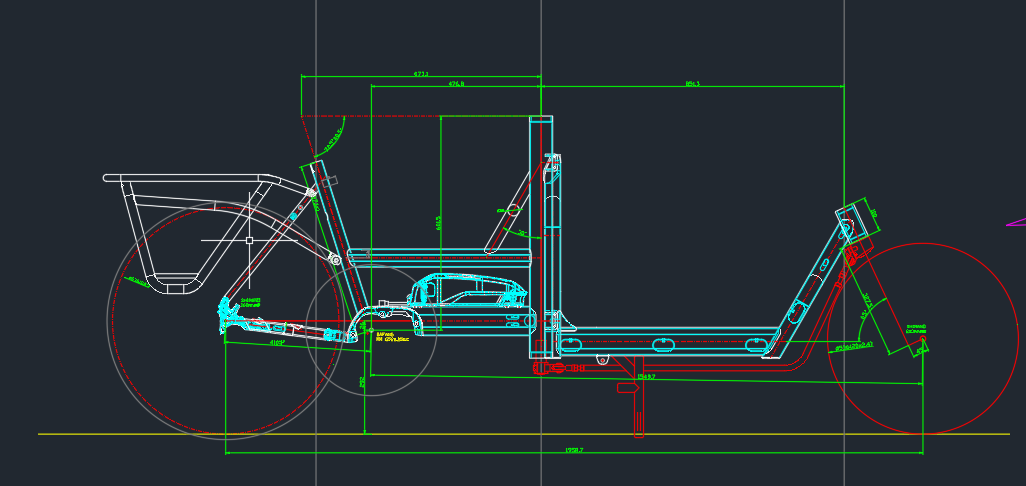The image size is (1026, 486).
Task: Select the angle dimension arc near seat tube top
Action: 331,138
